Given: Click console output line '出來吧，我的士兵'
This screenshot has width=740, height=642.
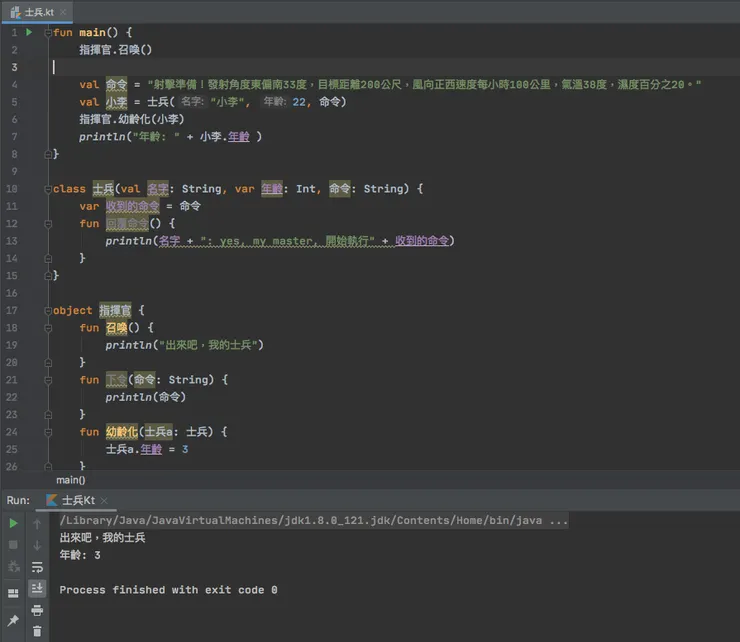Looking at the screenshot, I should pyautogui.click(x=102, y=538).
